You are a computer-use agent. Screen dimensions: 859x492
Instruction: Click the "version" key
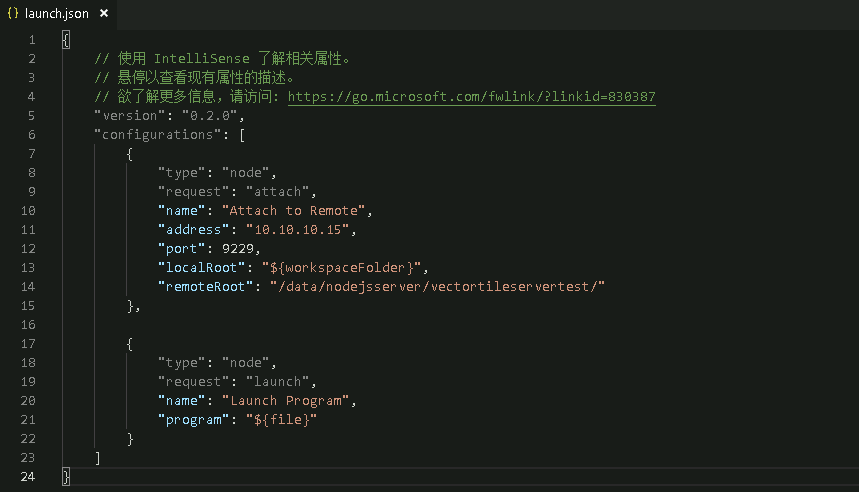130,116
